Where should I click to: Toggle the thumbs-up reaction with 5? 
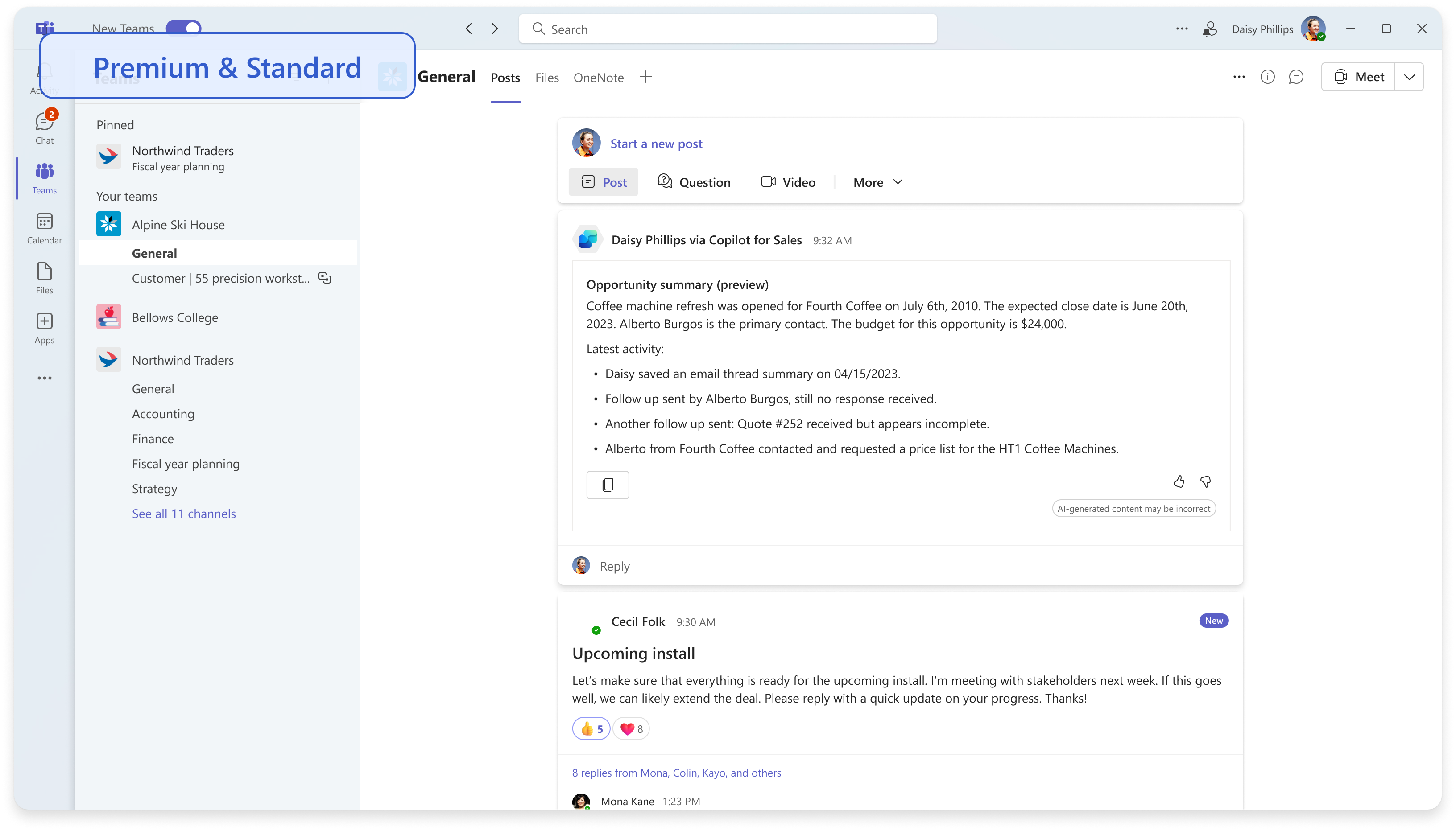591,729
